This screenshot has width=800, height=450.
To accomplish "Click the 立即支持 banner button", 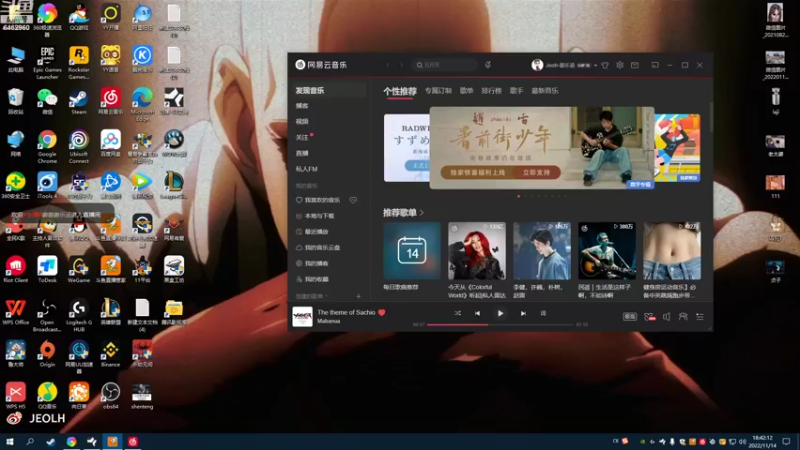I will 536,172.
